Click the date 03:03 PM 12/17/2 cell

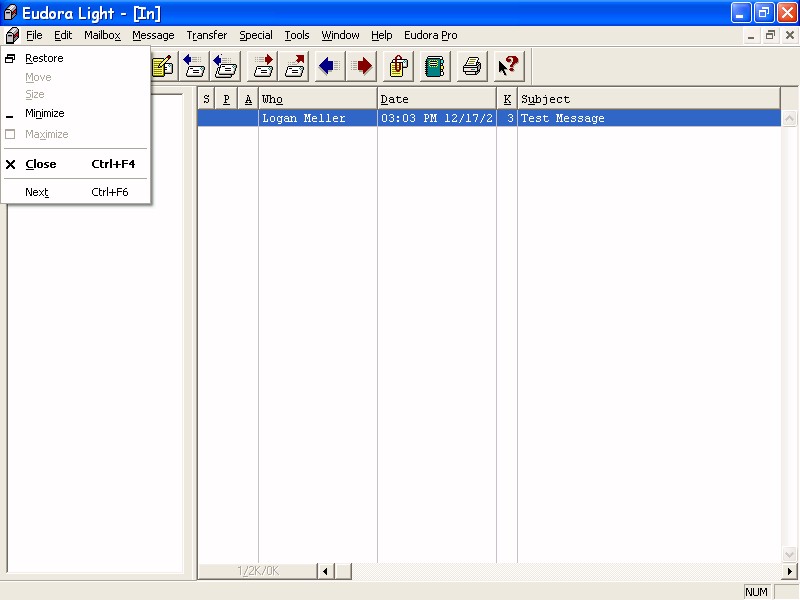[437, 118]
